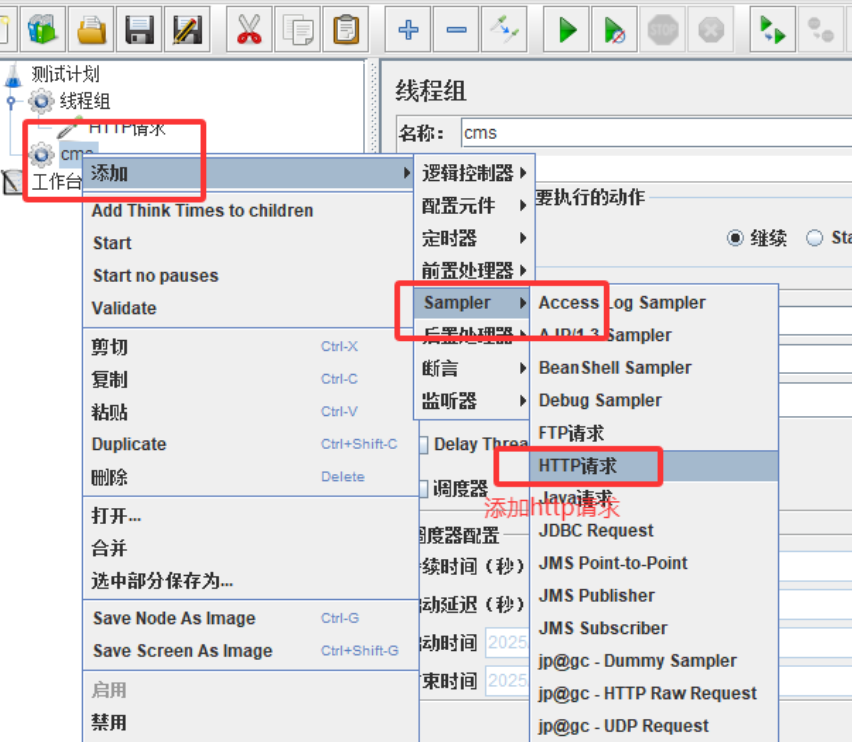
Task: Save the test plan with floppy icon
Action: point(139,29)
